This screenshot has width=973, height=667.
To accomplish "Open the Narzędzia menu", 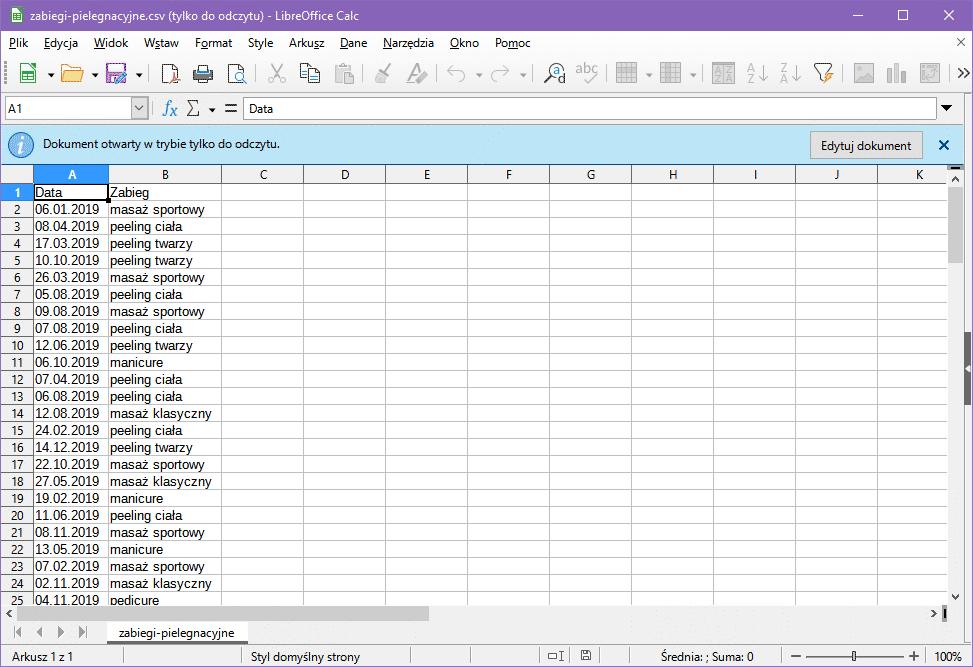I will tap(408, 43).
